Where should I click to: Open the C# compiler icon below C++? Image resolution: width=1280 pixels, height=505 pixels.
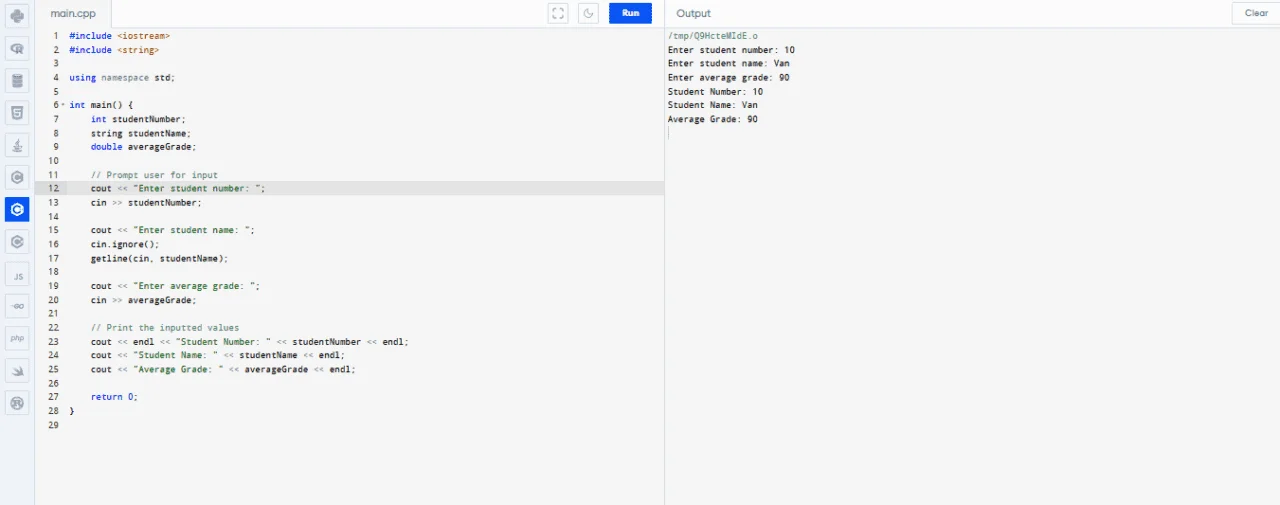point(17,241)
